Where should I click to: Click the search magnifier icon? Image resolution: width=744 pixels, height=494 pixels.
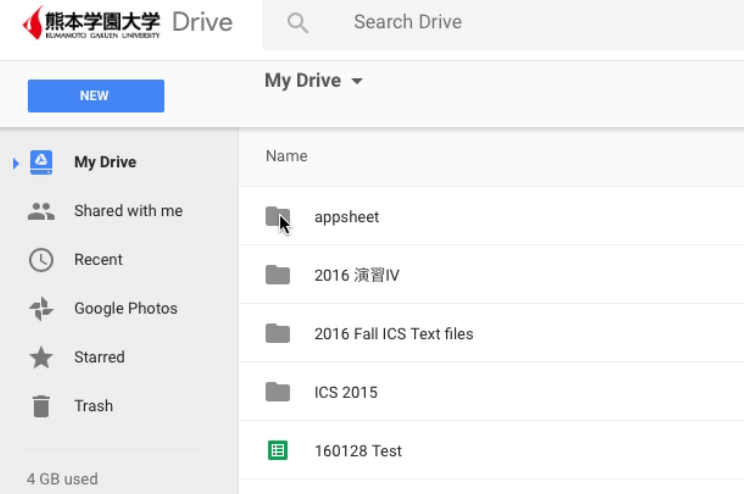point(297,23)
